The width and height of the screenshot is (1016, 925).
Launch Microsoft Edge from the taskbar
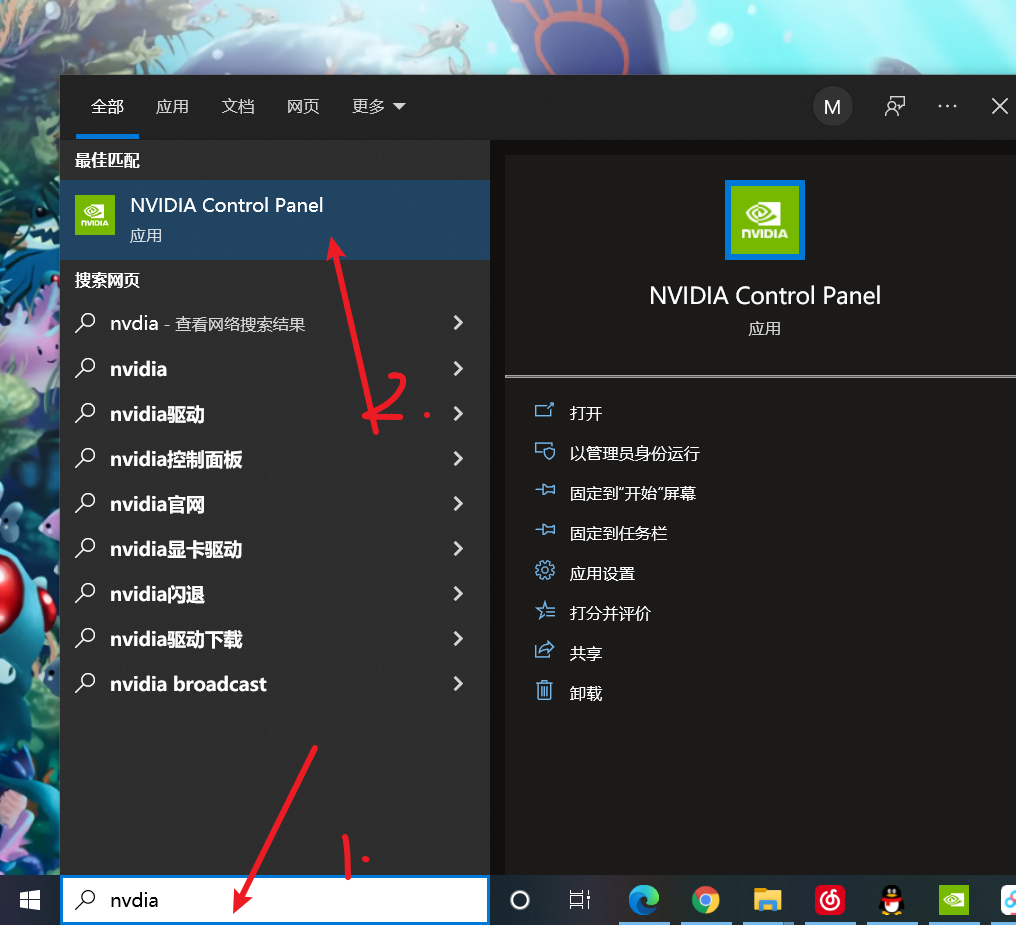pos(643,900)
